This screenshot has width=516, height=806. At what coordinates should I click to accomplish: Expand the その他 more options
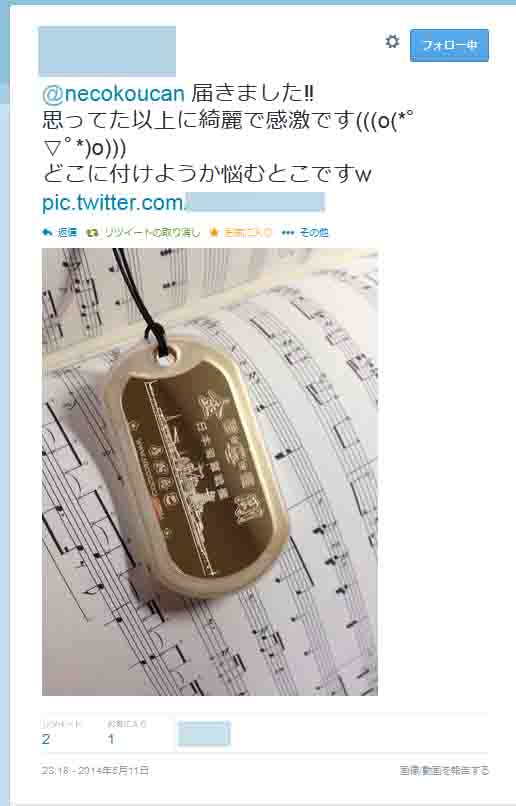pyautogui.click(x=314, y=232)
